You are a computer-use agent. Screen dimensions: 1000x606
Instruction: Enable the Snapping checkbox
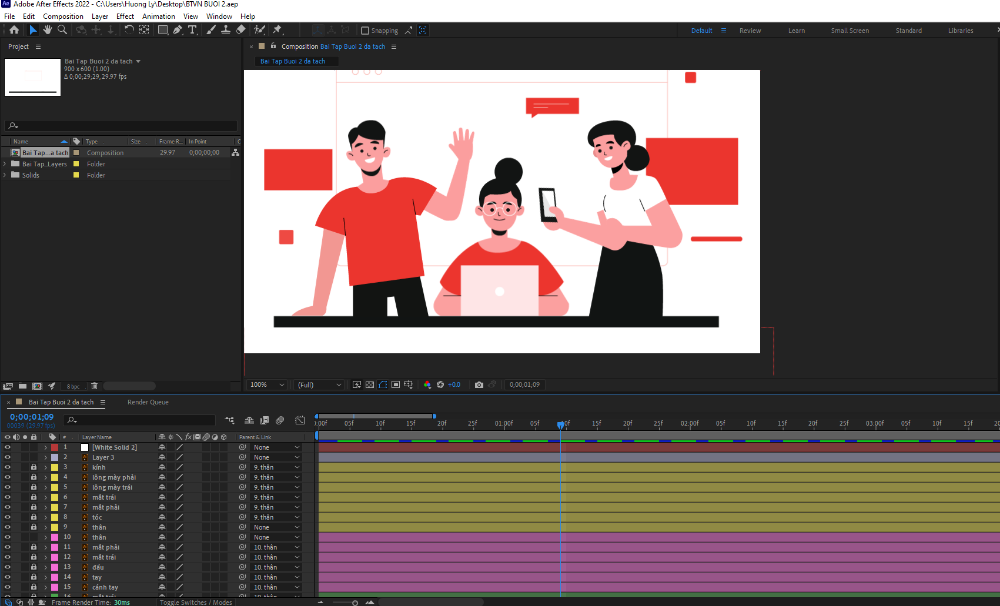365,31
